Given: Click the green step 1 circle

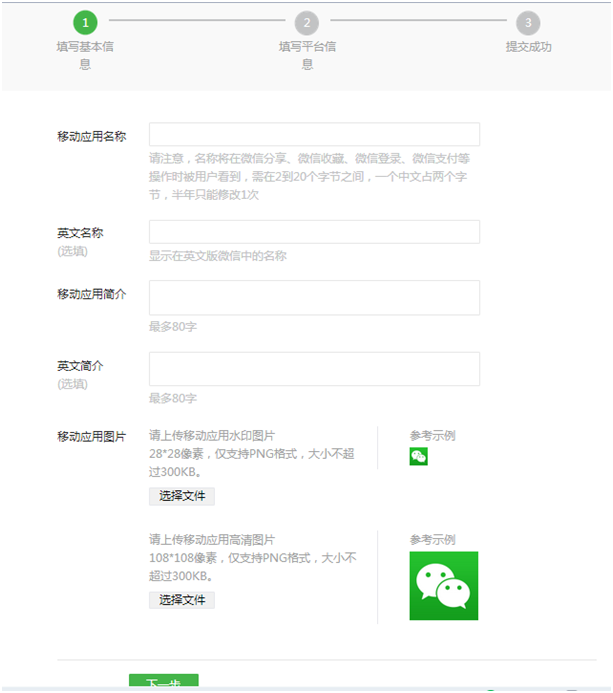Looking at the screenshot, I should (x=85, y=22).
